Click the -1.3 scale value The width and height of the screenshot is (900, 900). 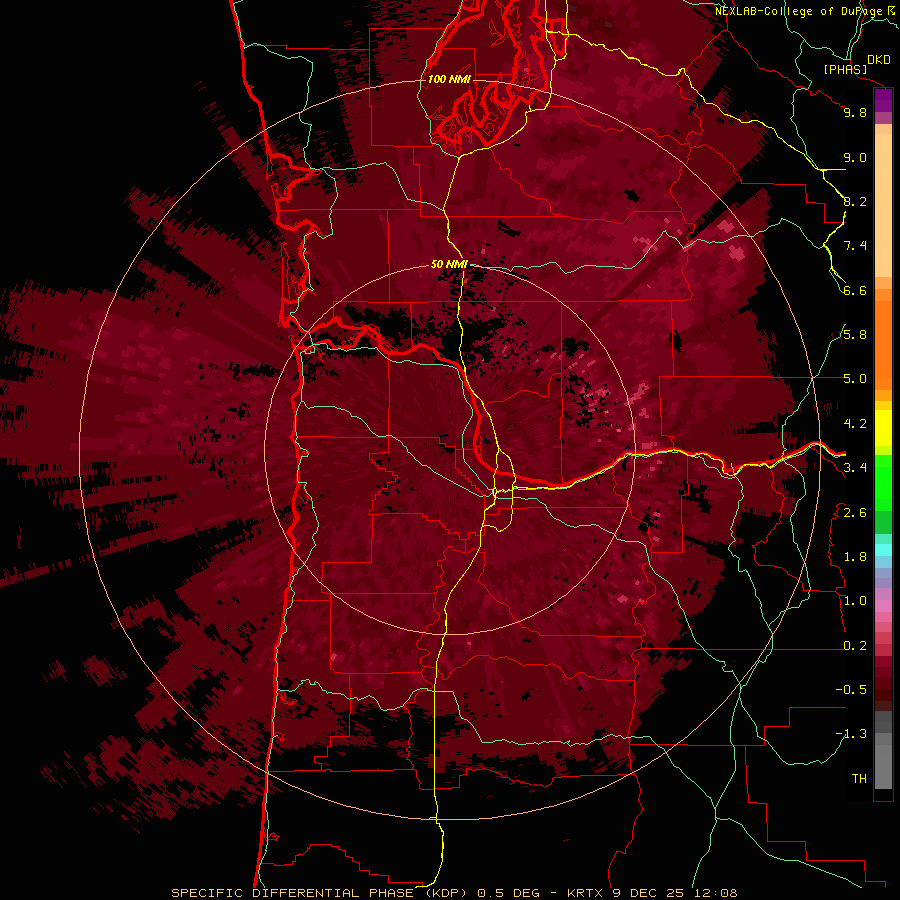[x=851, y=734]
